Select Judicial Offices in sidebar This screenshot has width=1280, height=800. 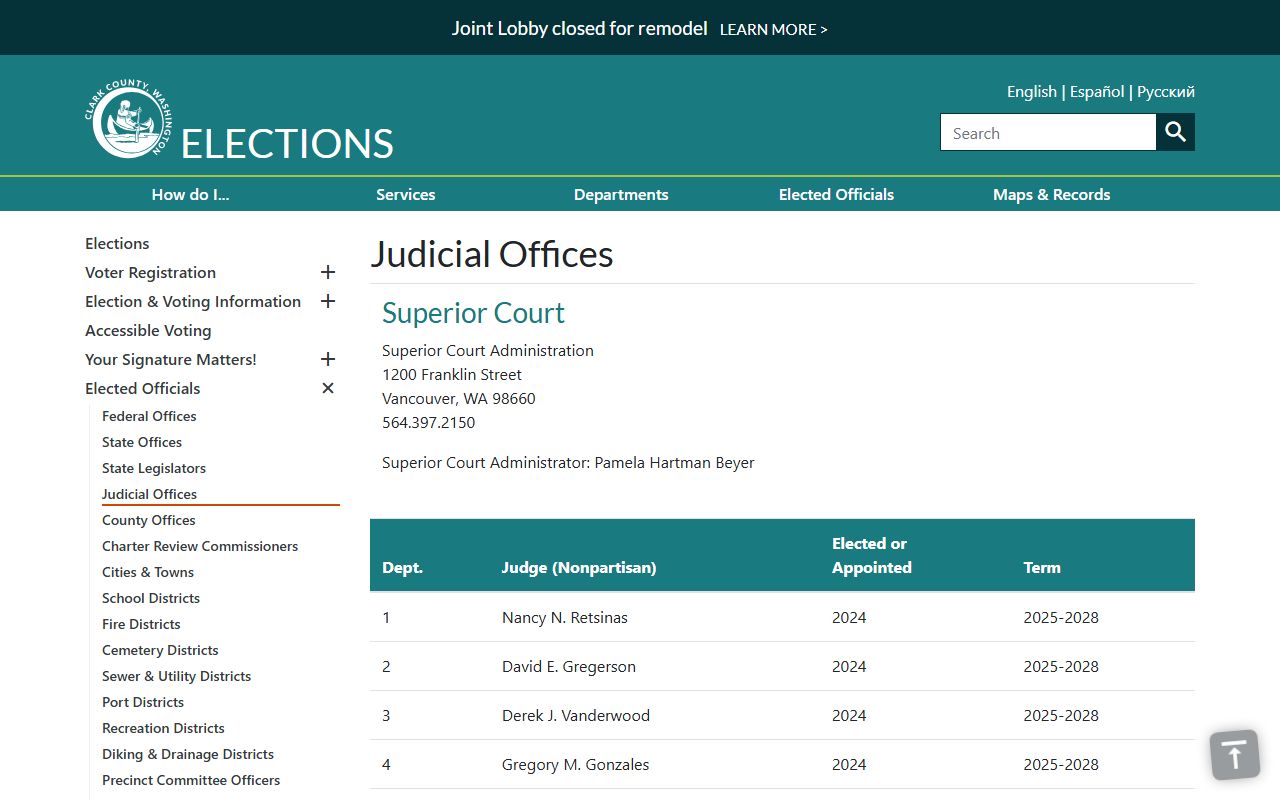coord(150,494)
